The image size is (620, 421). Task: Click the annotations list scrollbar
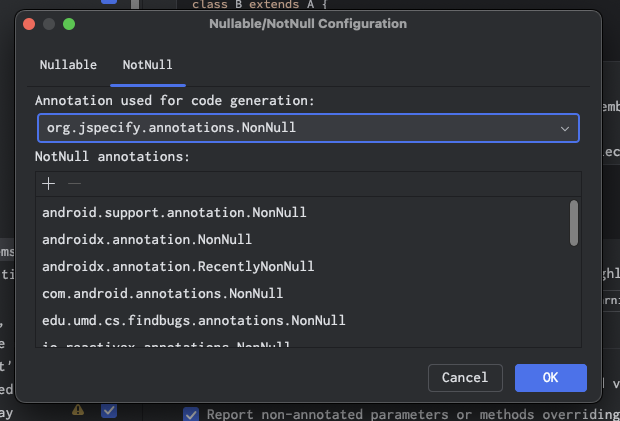point(574,222)
